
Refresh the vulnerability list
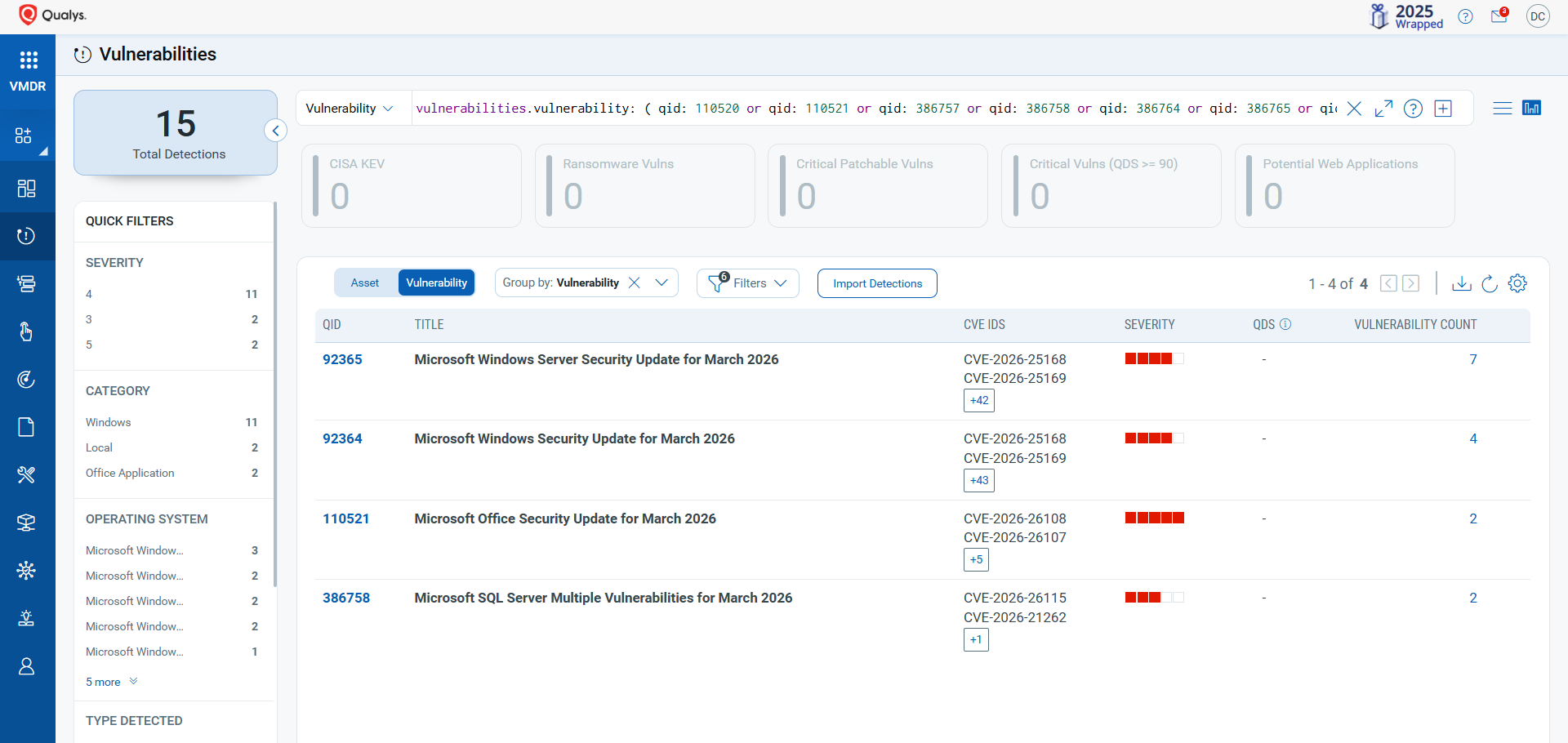pyautogui.click(x=1489, y=283)
